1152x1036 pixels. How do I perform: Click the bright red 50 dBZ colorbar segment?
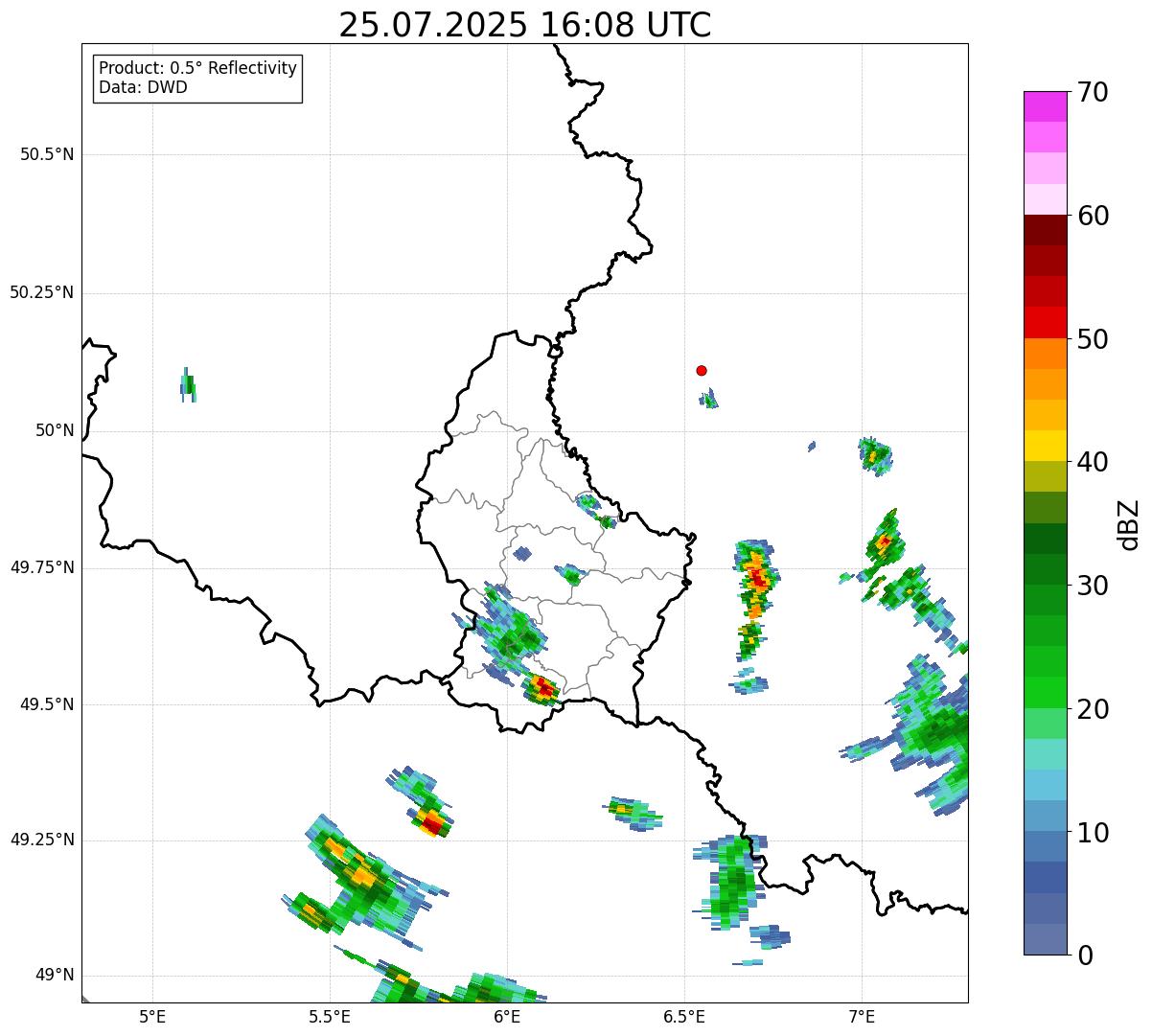tap(1046, 322)
